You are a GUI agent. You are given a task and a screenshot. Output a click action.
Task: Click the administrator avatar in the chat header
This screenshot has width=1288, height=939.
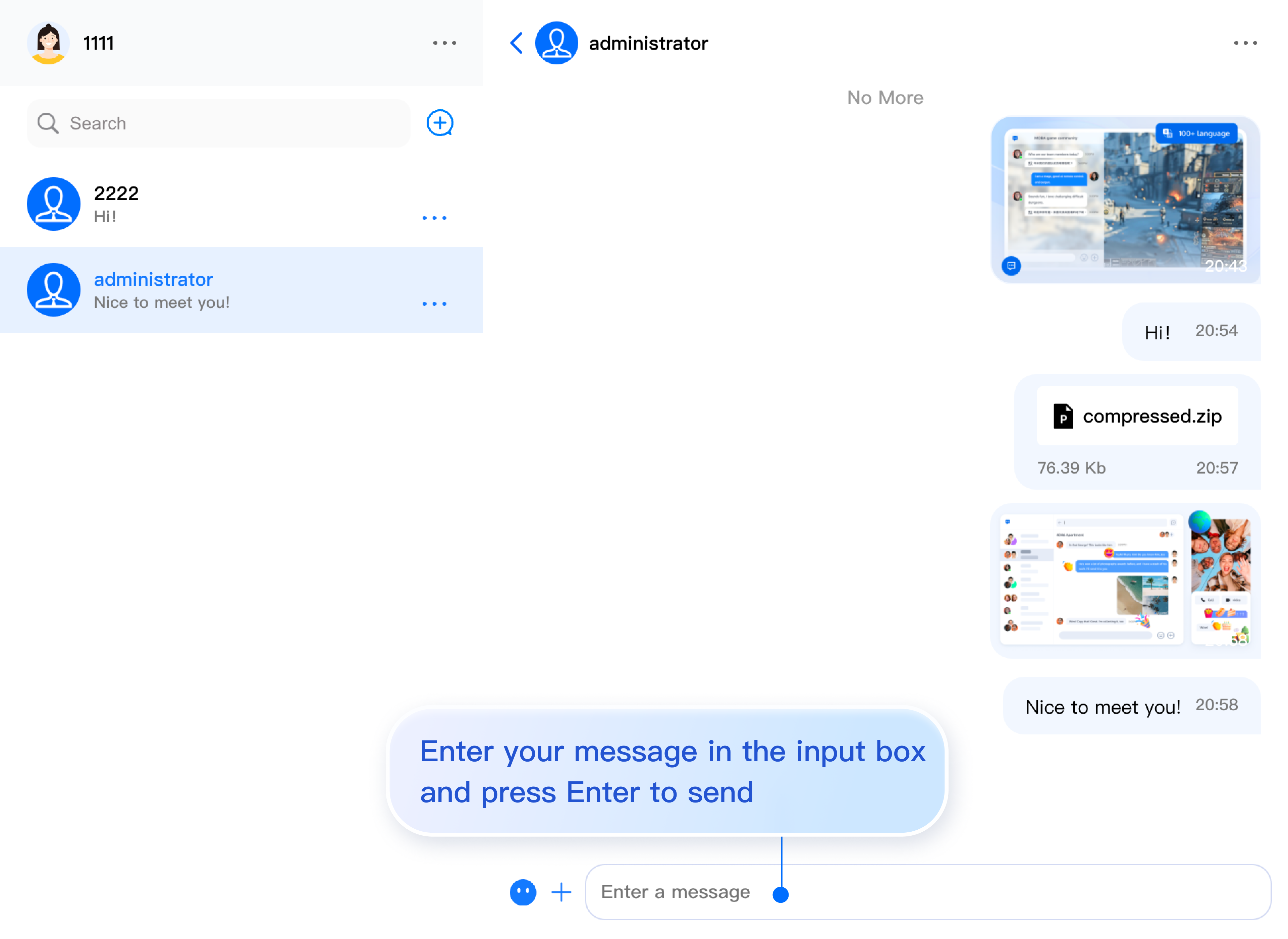(556, 43)
